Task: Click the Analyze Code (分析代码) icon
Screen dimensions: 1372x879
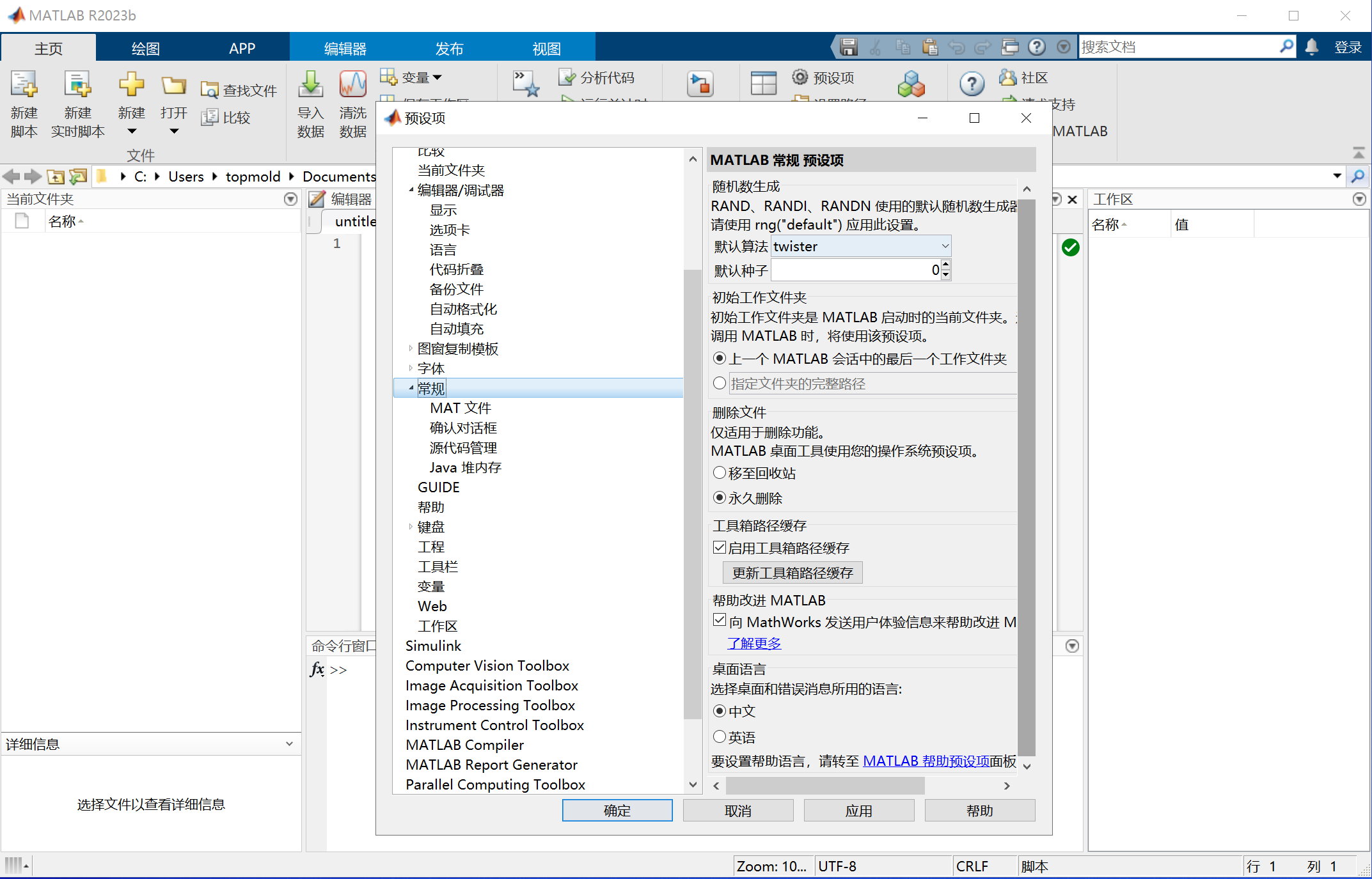Action: (567, 77)
